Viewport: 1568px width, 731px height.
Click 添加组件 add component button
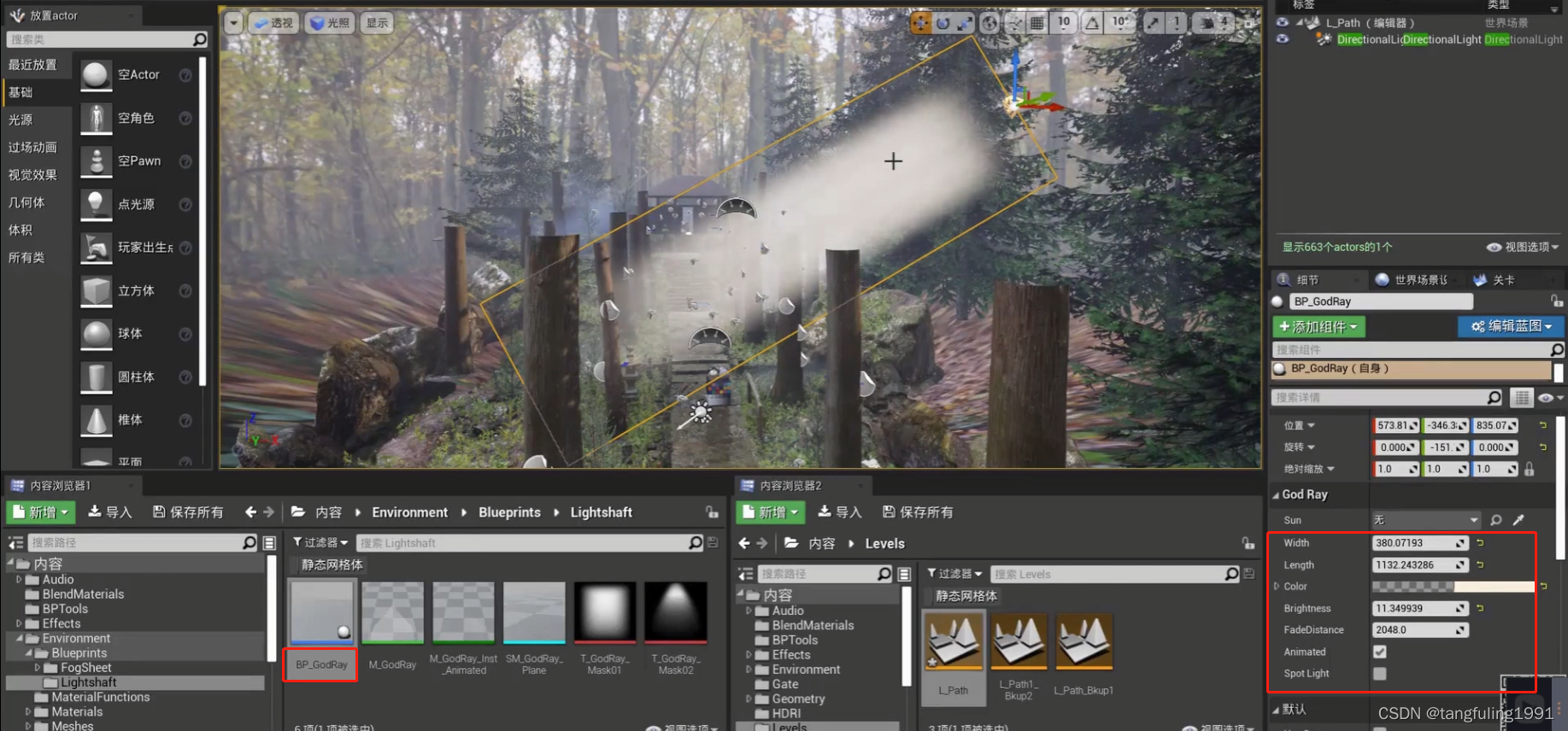click(1318, 327)
